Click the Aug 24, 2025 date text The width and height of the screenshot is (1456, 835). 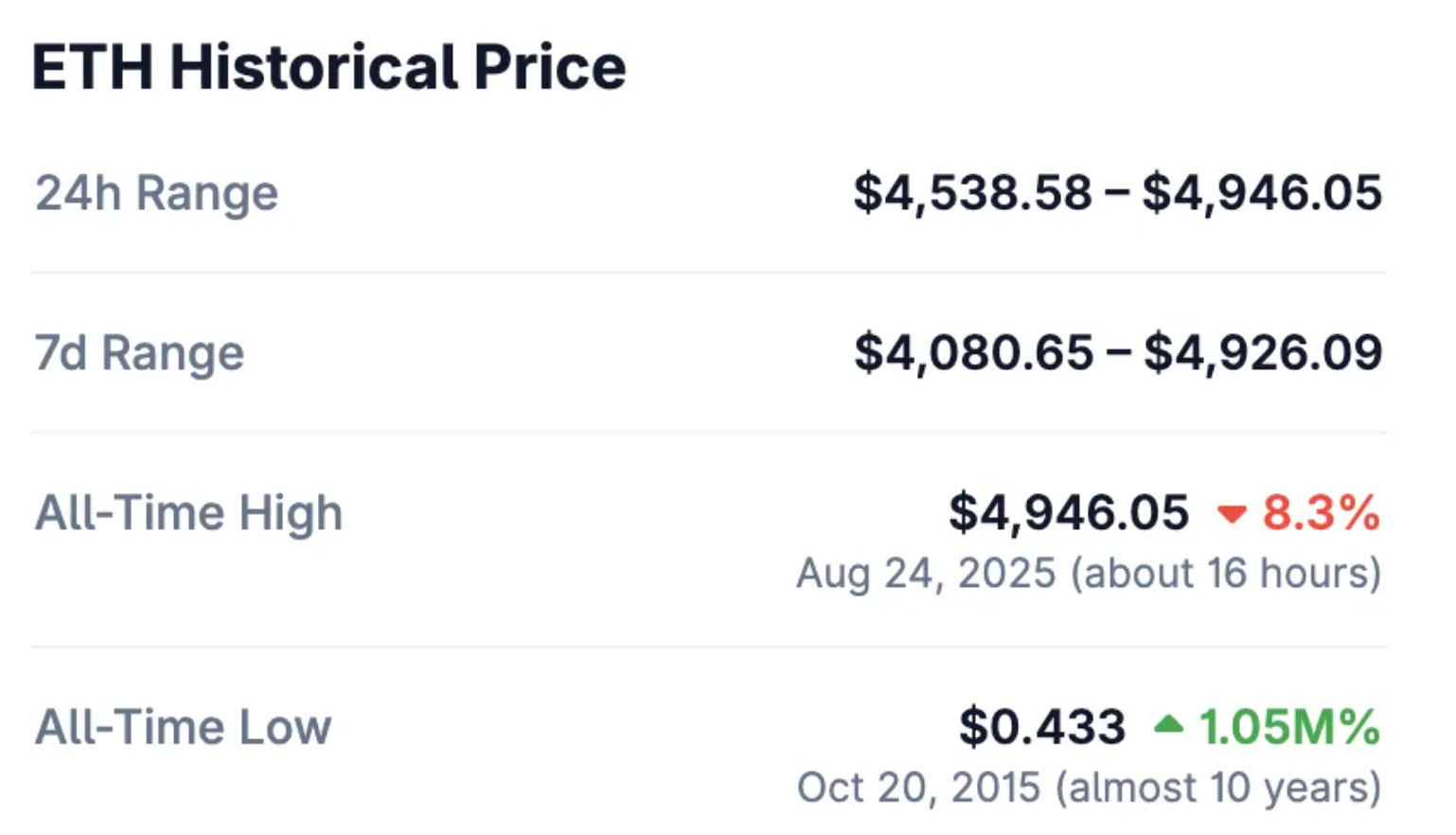[926, 574]
